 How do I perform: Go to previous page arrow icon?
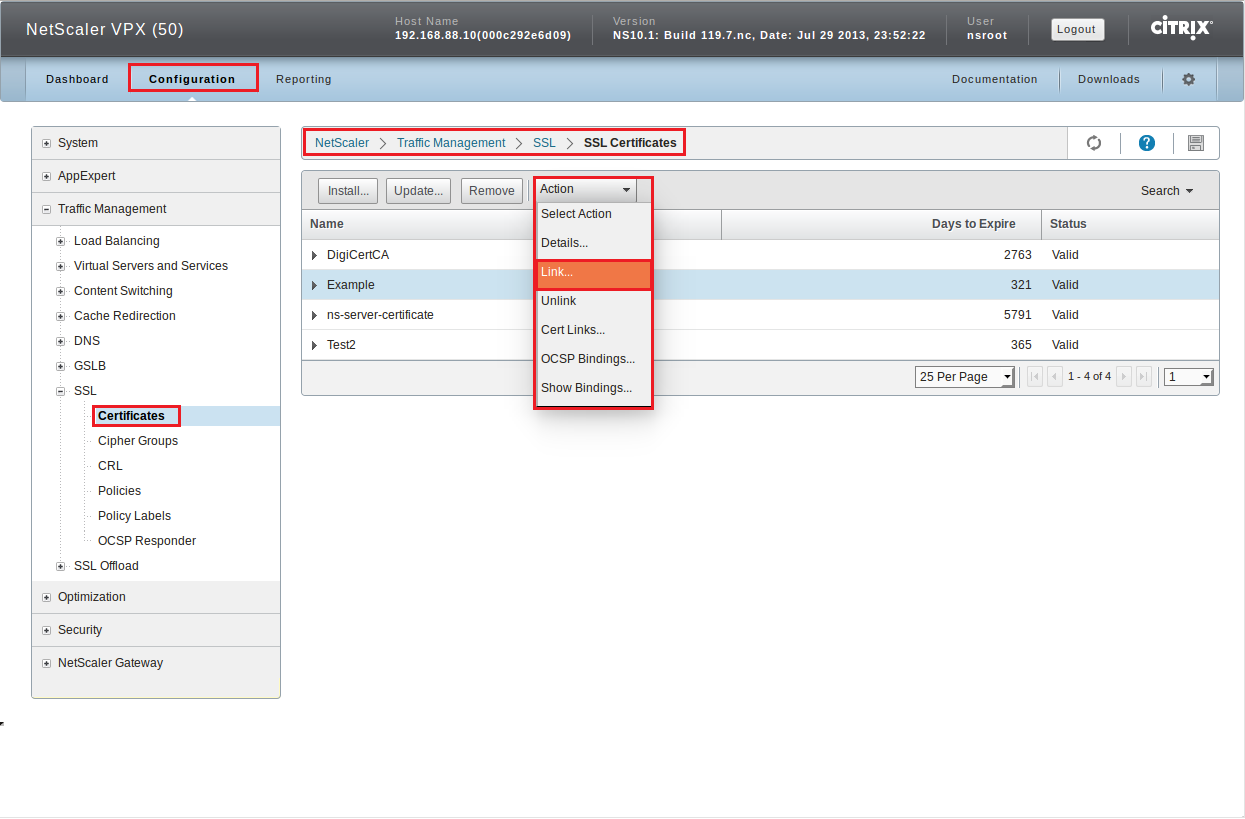[x=1054, y=377]
